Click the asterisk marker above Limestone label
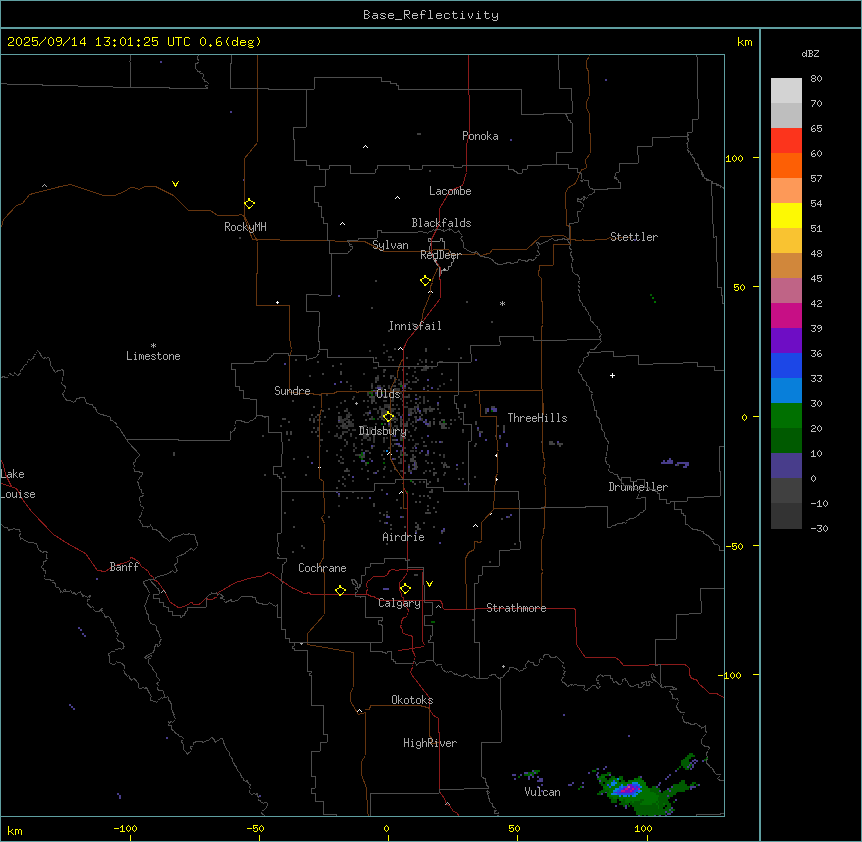This screenshot has width=862, height=842. [153, 346]
